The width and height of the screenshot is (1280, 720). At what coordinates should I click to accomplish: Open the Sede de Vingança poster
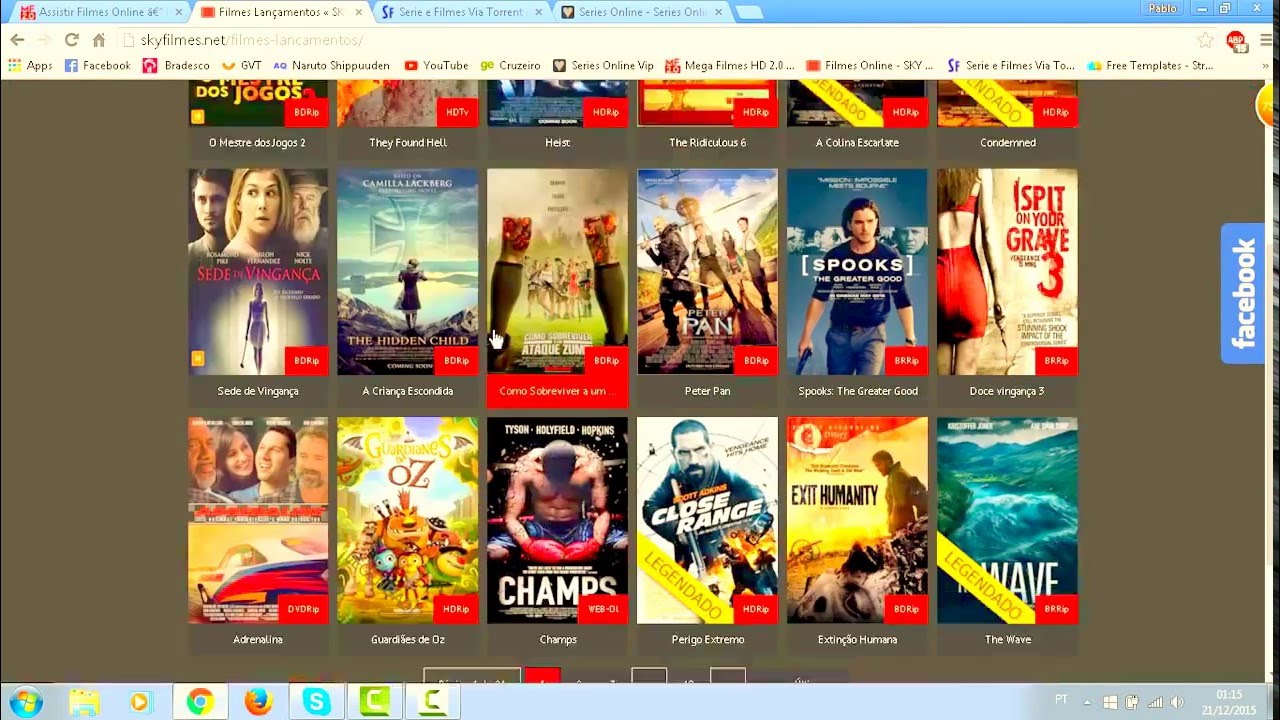[258, 271]
